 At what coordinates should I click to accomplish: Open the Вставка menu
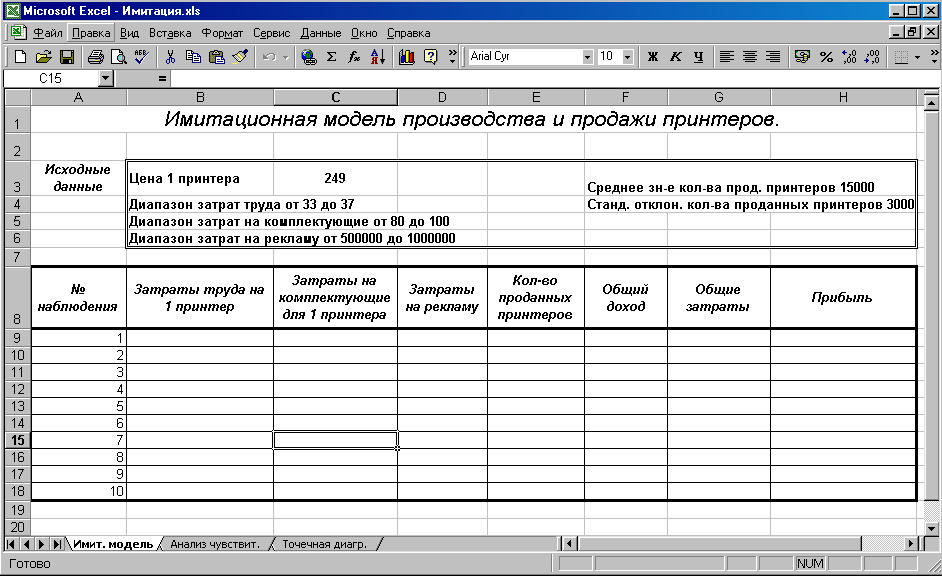(170, 33)
